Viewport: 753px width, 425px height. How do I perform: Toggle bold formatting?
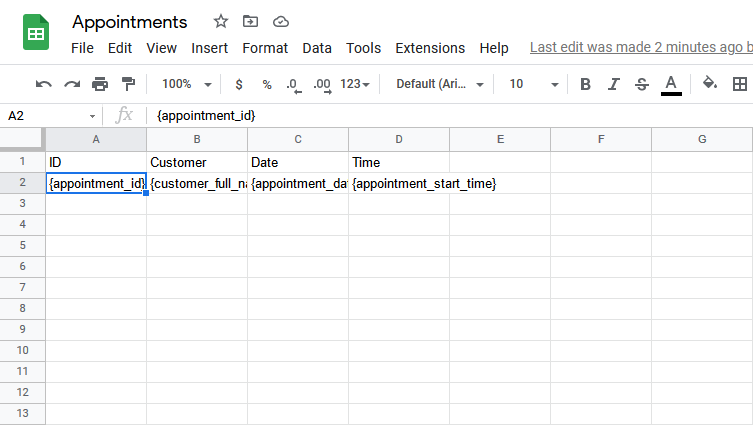point(586,84)
